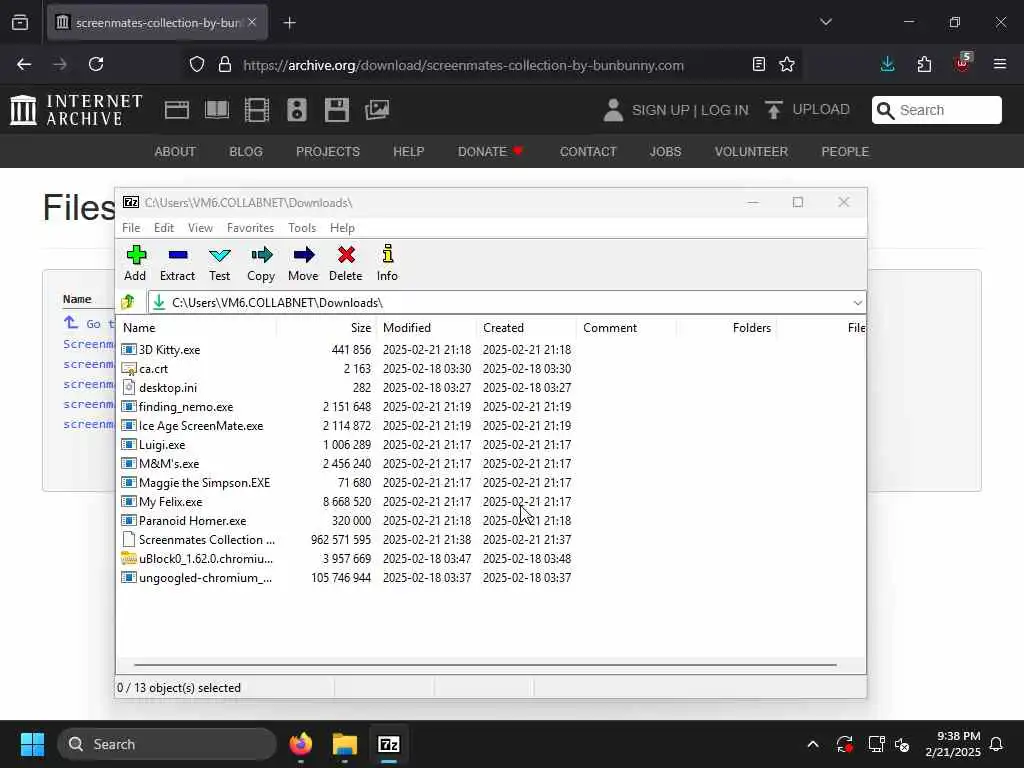Toggle Firefox reader view icon
Image resolution: width=1024 pixels, height=768 pixels.
click(x=758, y=64)
